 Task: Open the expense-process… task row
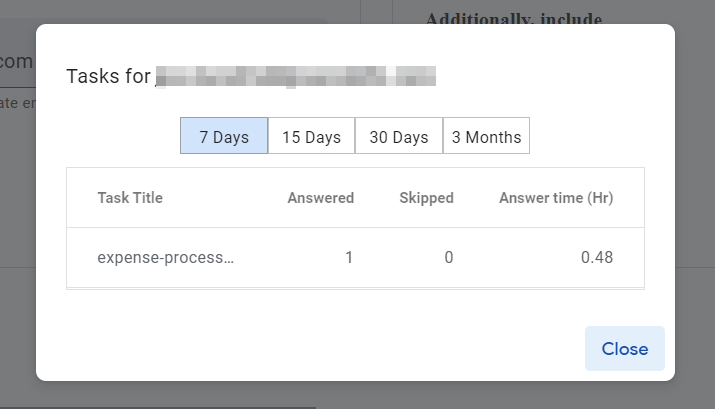(x=165, y=257)
